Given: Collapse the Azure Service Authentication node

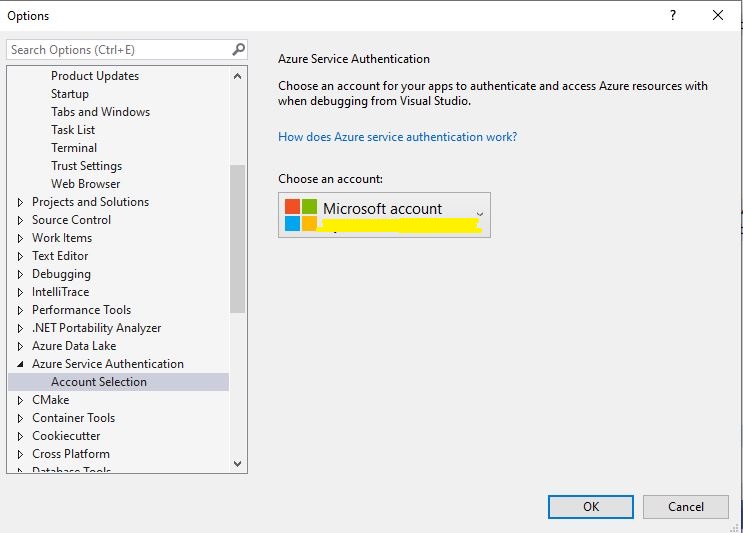Looking at the screenshot, I should click(x=21, y=364).
